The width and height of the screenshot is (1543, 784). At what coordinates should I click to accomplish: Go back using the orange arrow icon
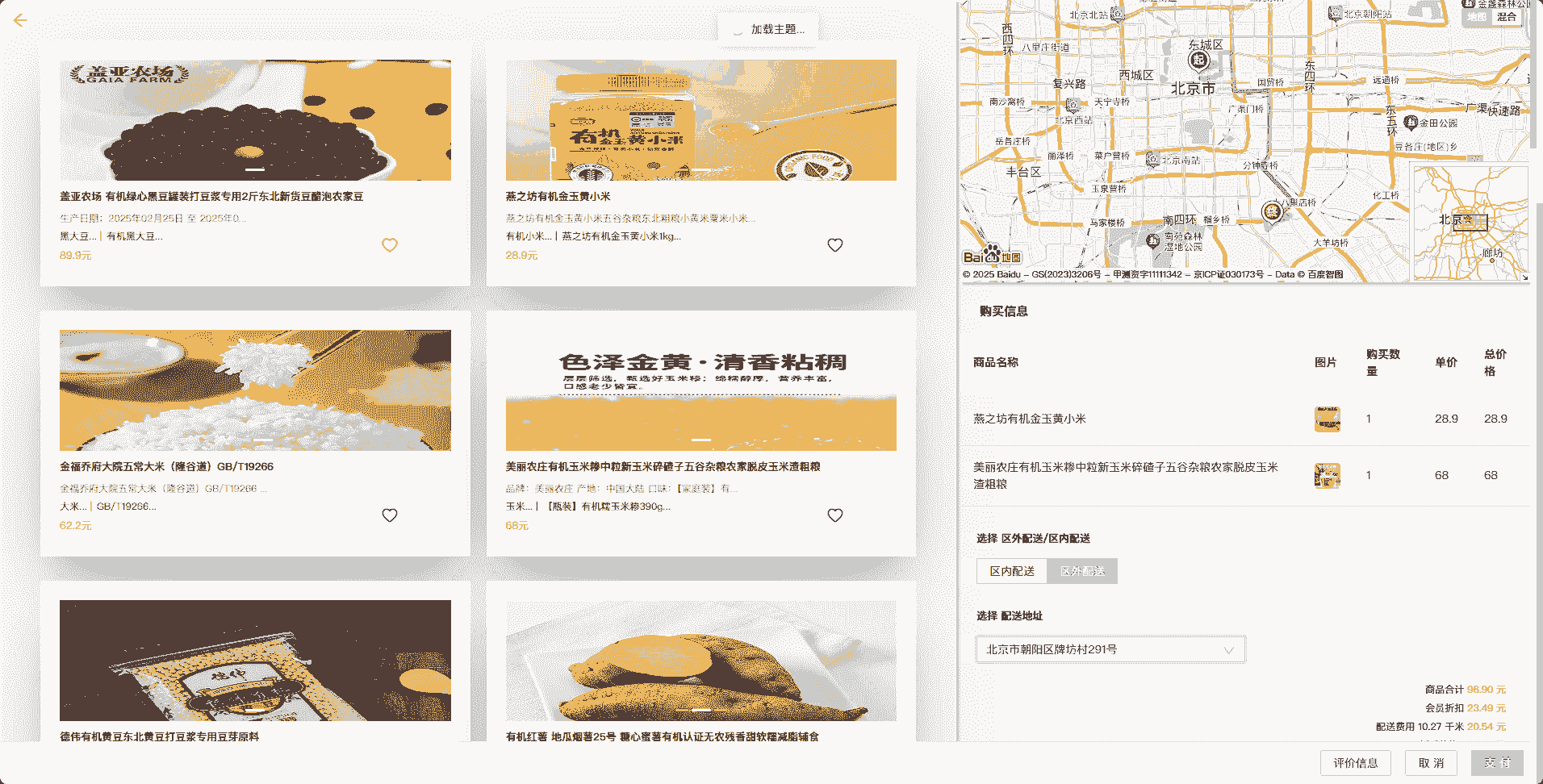[x=20, y=20]
